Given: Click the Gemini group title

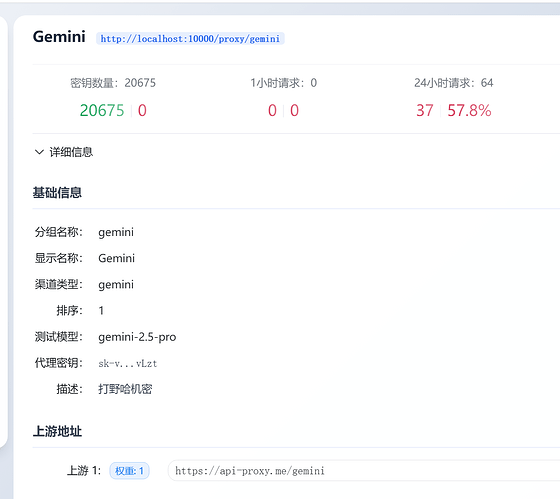Looking at the screenshot, I should click(59, 37).
